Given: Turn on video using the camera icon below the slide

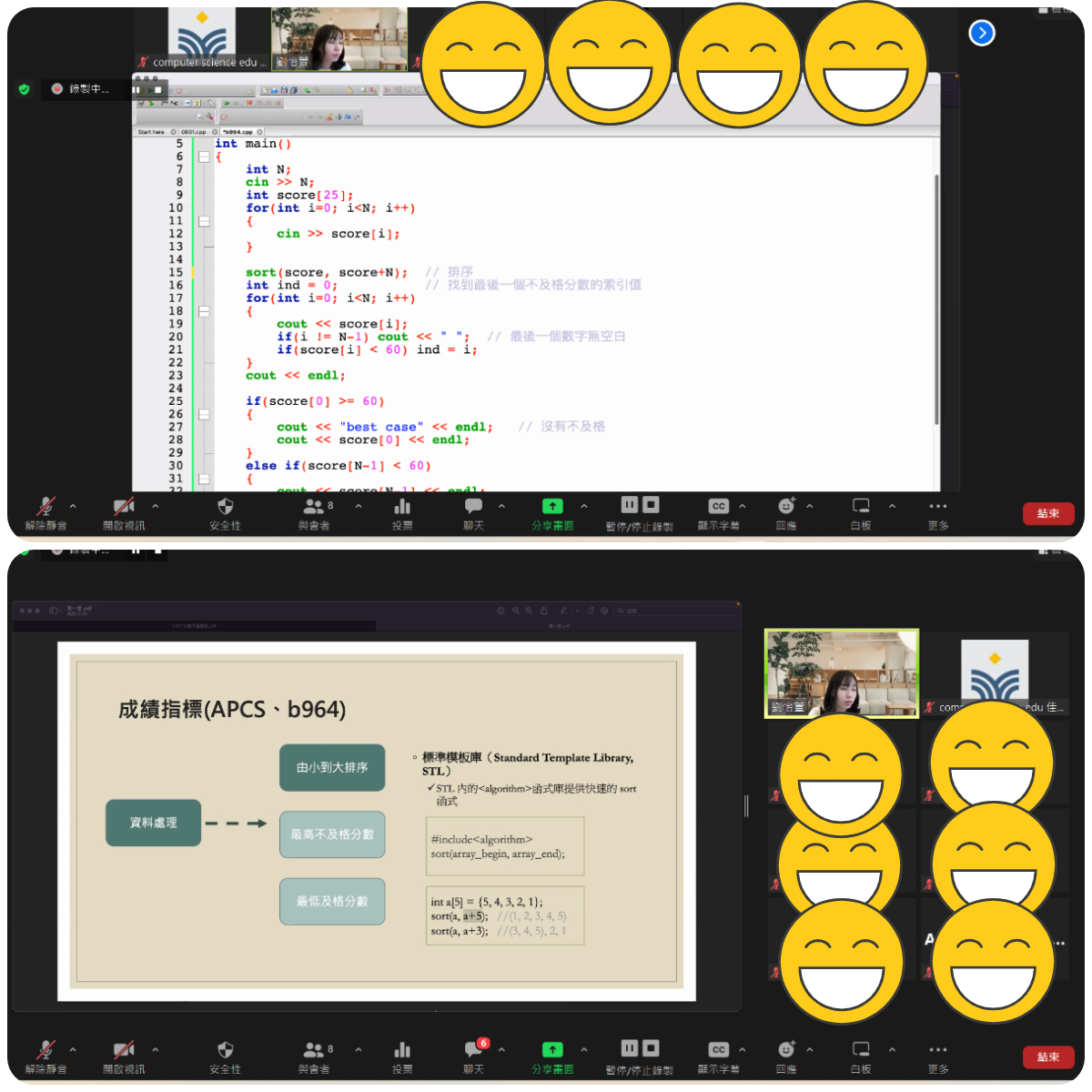Looking at the screenshot, I should click(124, 1049).
